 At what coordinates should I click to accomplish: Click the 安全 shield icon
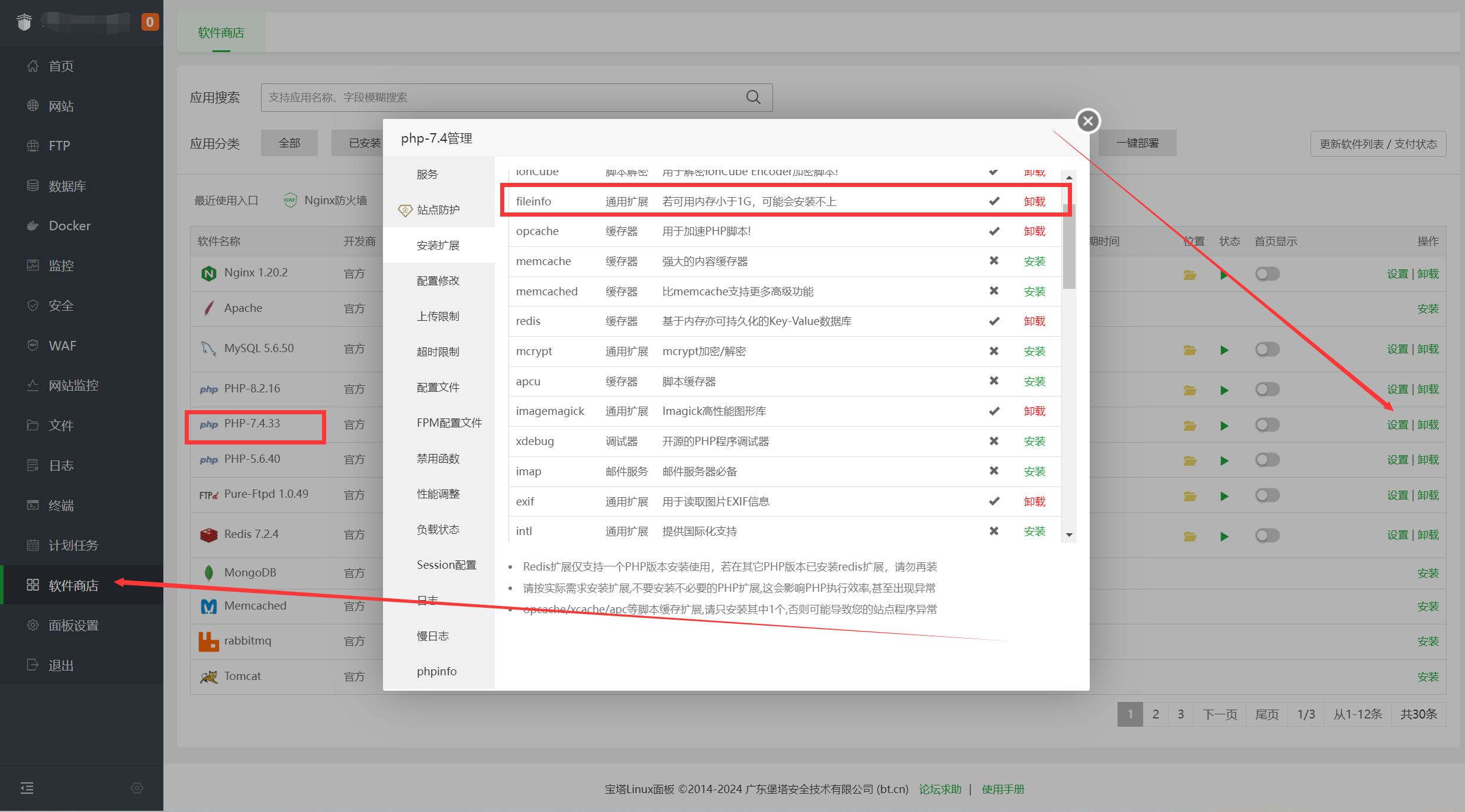point(33,305)
